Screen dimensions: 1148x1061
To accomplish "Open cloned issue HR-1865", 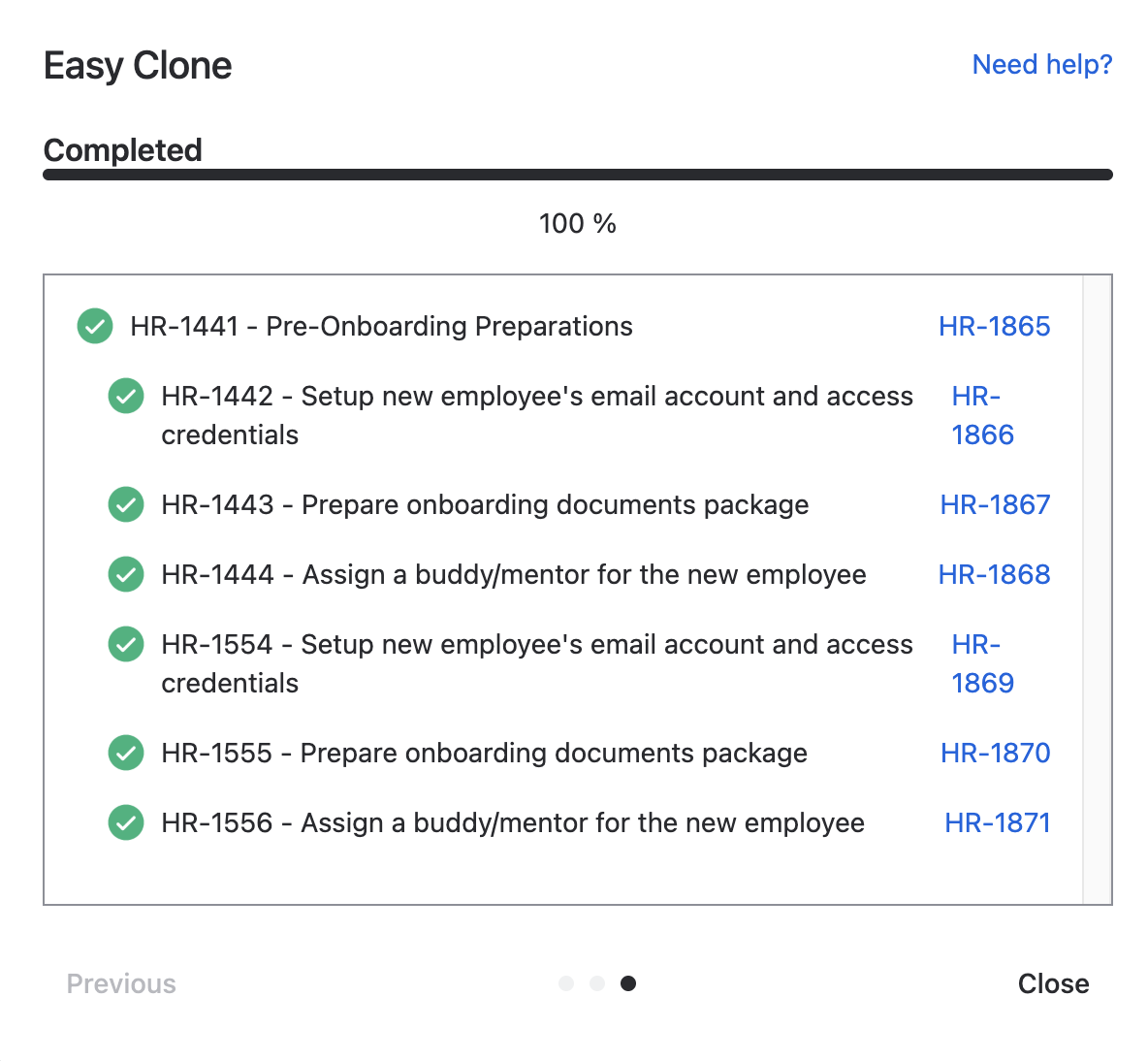I will [x=994, y=326].
